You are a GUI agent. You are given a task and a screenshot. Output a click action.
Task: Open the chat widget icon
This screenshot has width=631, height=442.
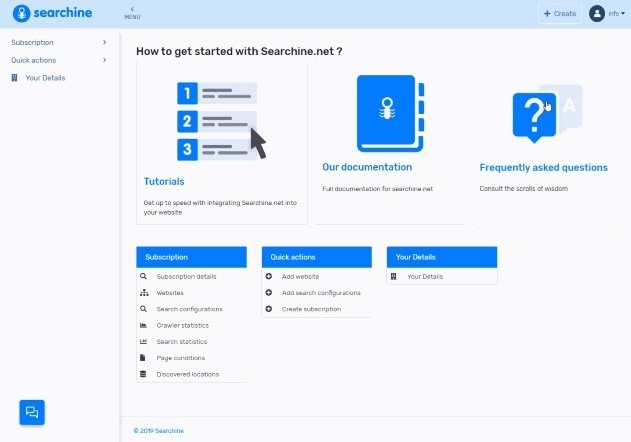pos(32,412)
